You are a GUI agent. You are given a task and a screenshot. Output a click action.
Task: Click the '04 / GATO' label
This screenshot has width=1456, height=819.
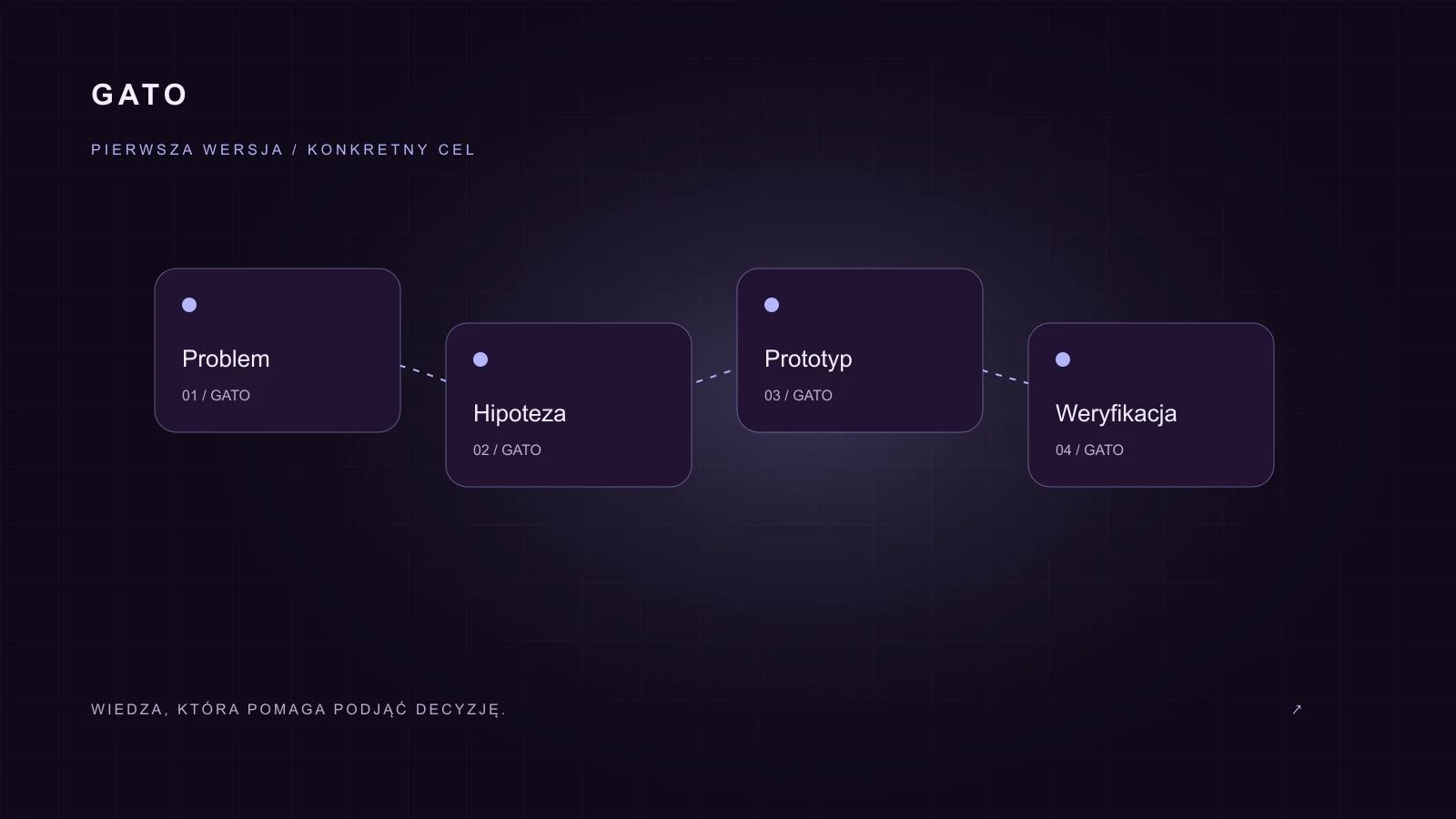(1089, 450)
